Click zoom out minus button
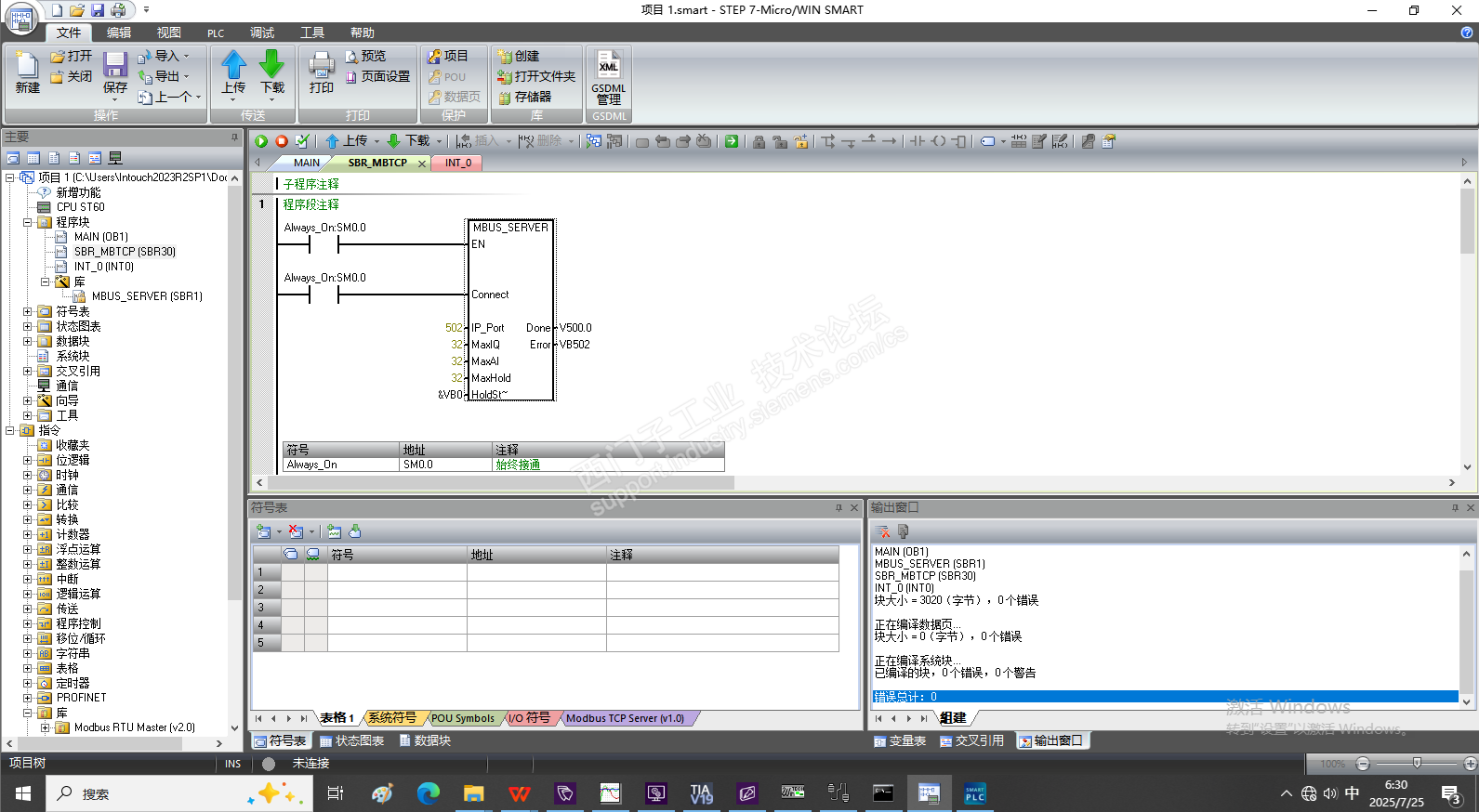Screen dimensions: 1479x812 click(x=1363, y=764)
